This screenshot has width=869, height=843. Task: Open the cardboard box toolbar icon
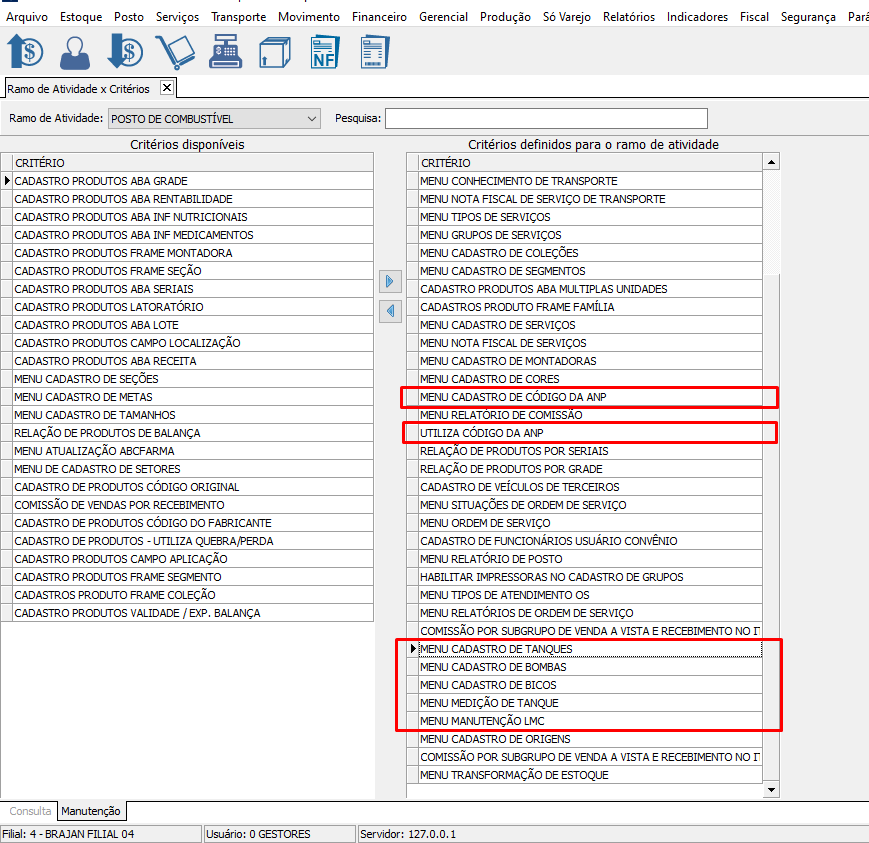(x=274, y=51)
